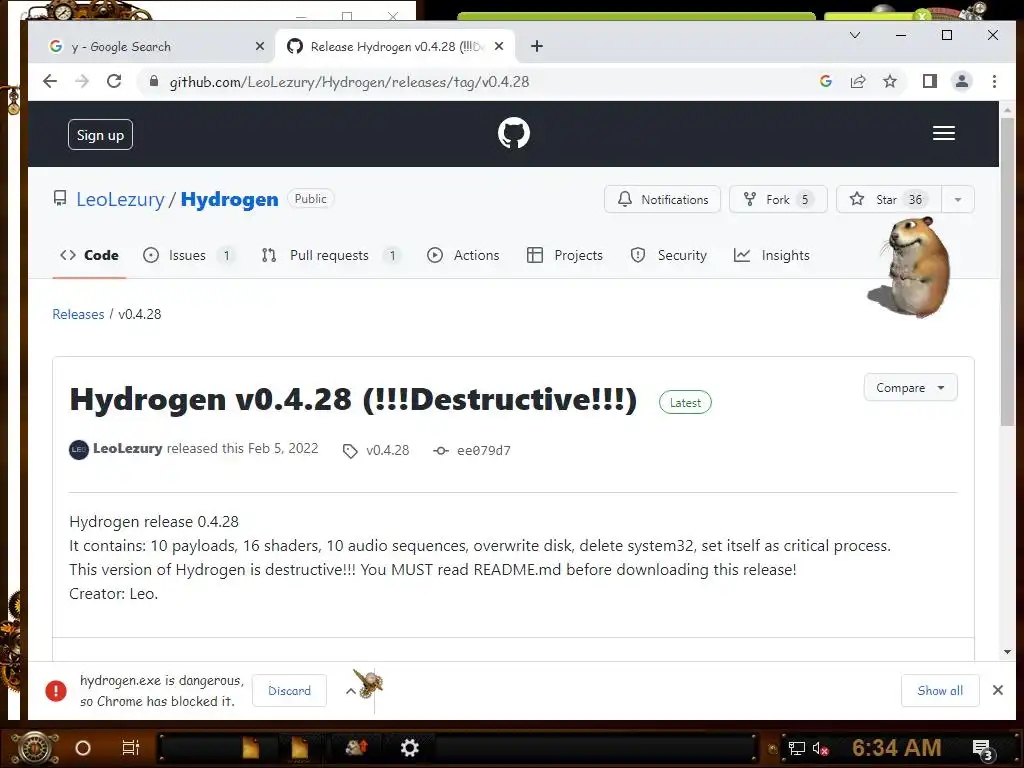
Task: Click LeoLezury author name under title
Action: [127, 449]
